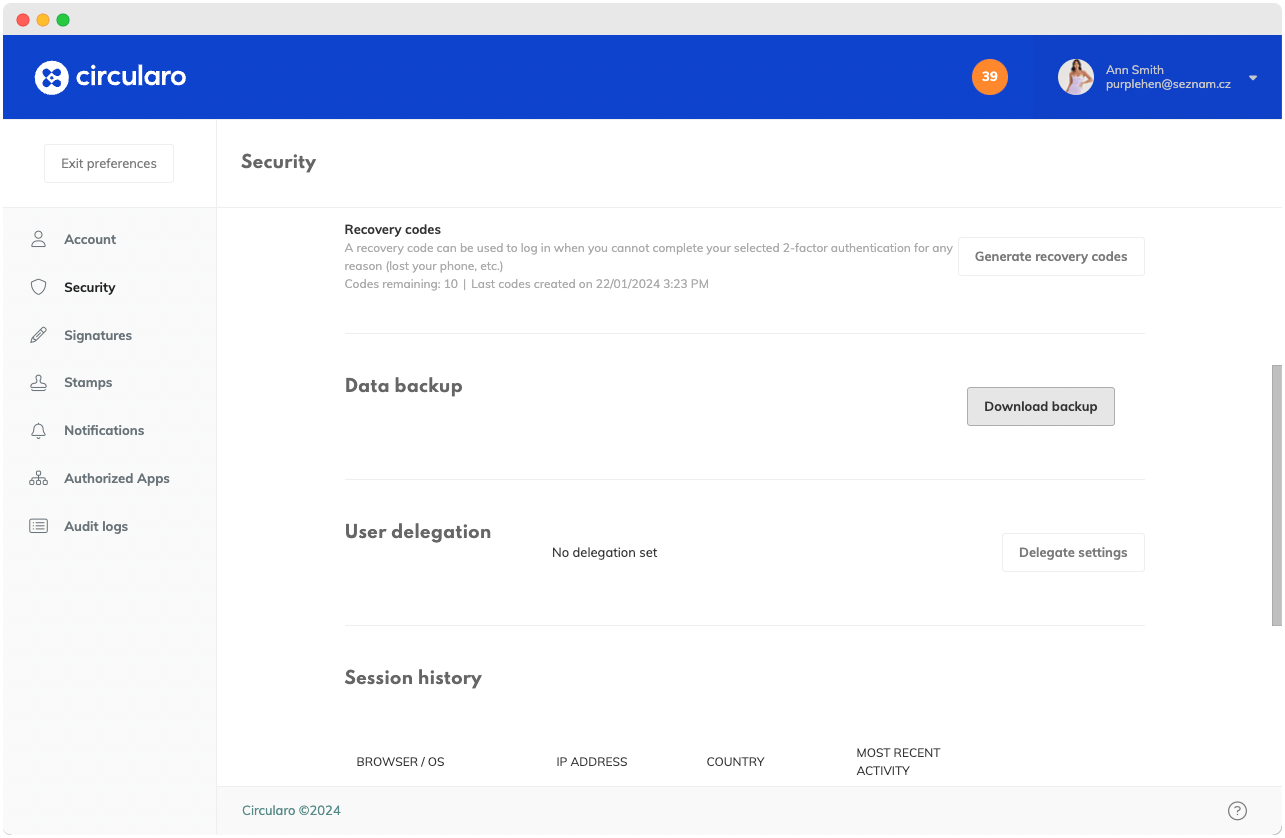The image size is (1285, 838).
Task: Click the Signatures pen icon
Action: [x=39, y=335]
